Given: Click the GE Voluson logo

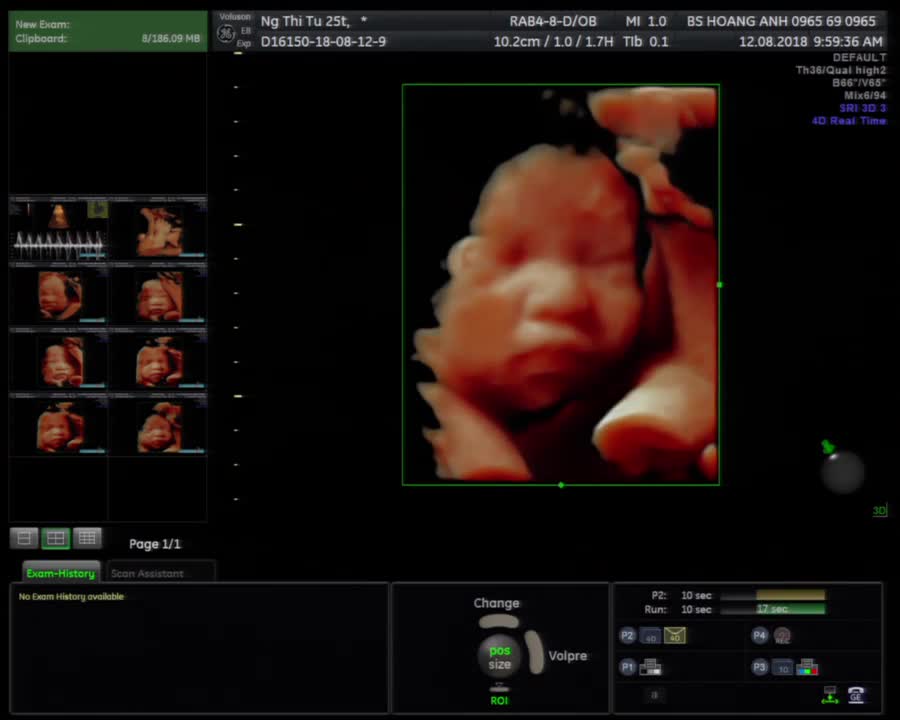Looking at the screenshot, I should point(226,33).
